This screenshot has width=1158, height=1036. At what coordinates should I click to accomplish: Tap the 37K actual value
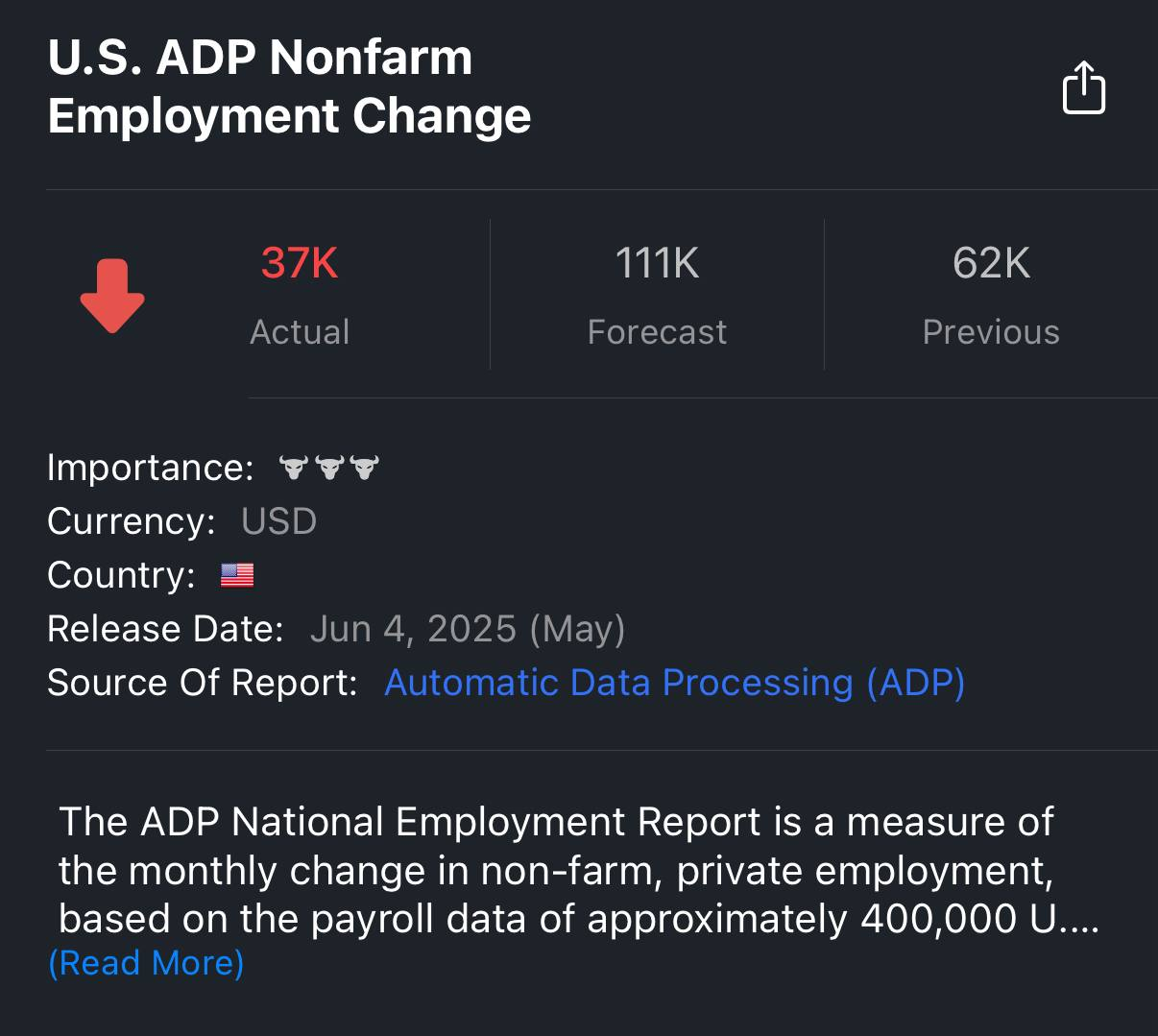(300, 263)
